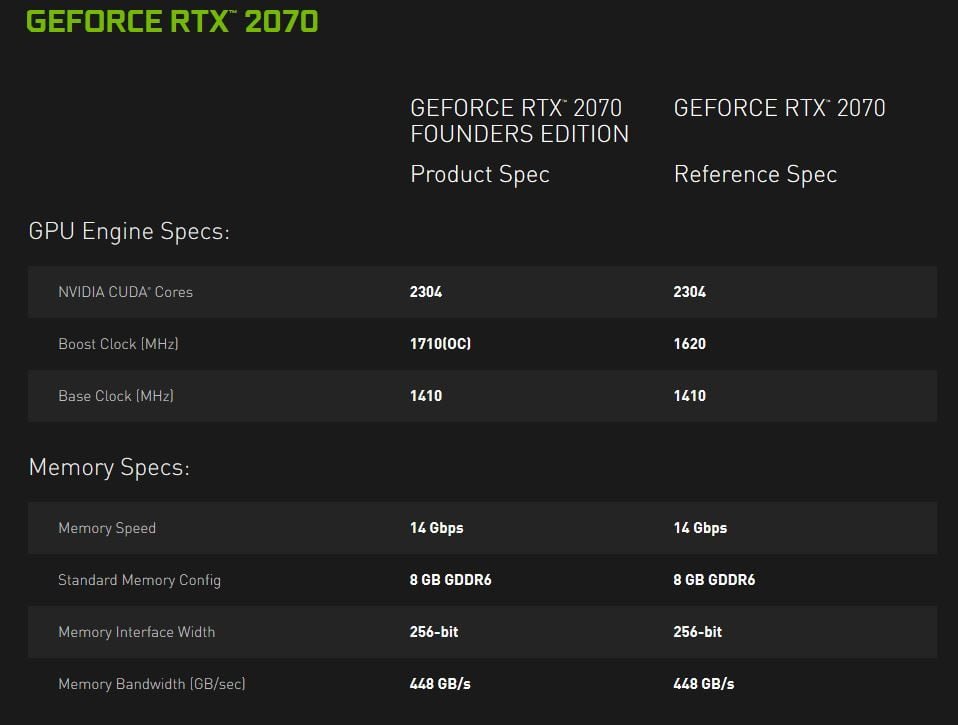Click the GPU Engine Specs section heading
Viewport: 958px width, 725px height.
click(x=129, y=231)
